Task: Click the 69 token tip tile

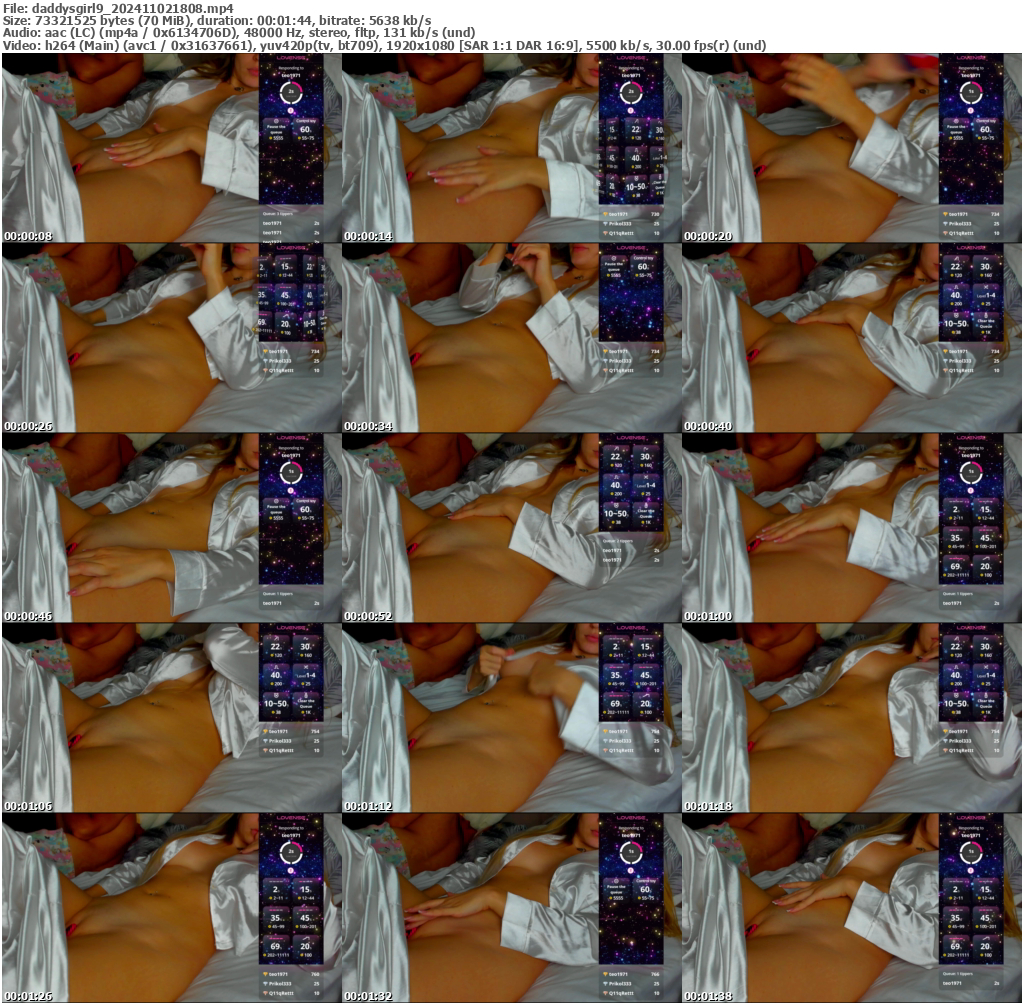Action: click(956, 568)
